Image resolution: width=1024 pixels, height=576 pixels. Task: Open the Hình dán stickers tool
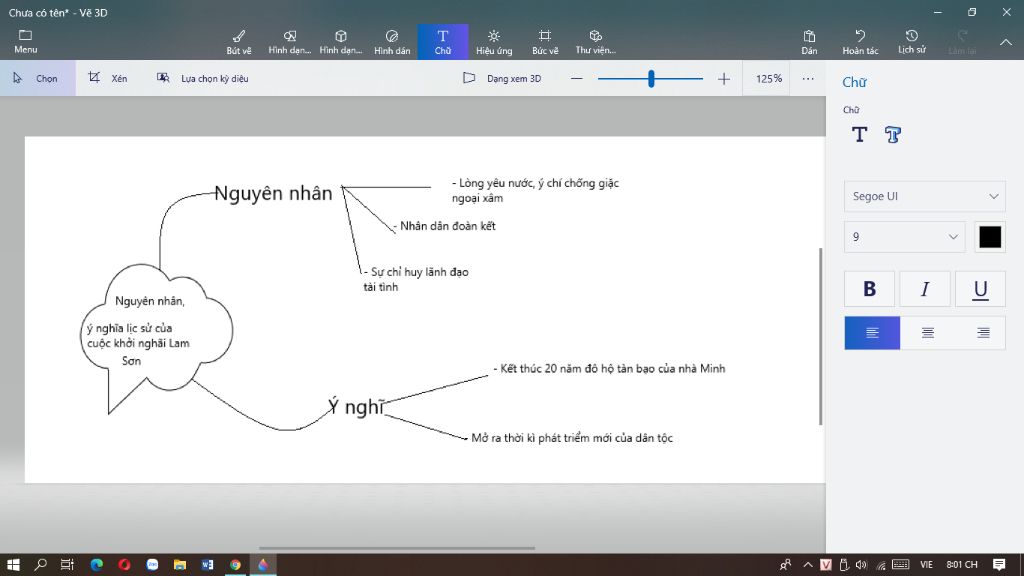point(392,42)
